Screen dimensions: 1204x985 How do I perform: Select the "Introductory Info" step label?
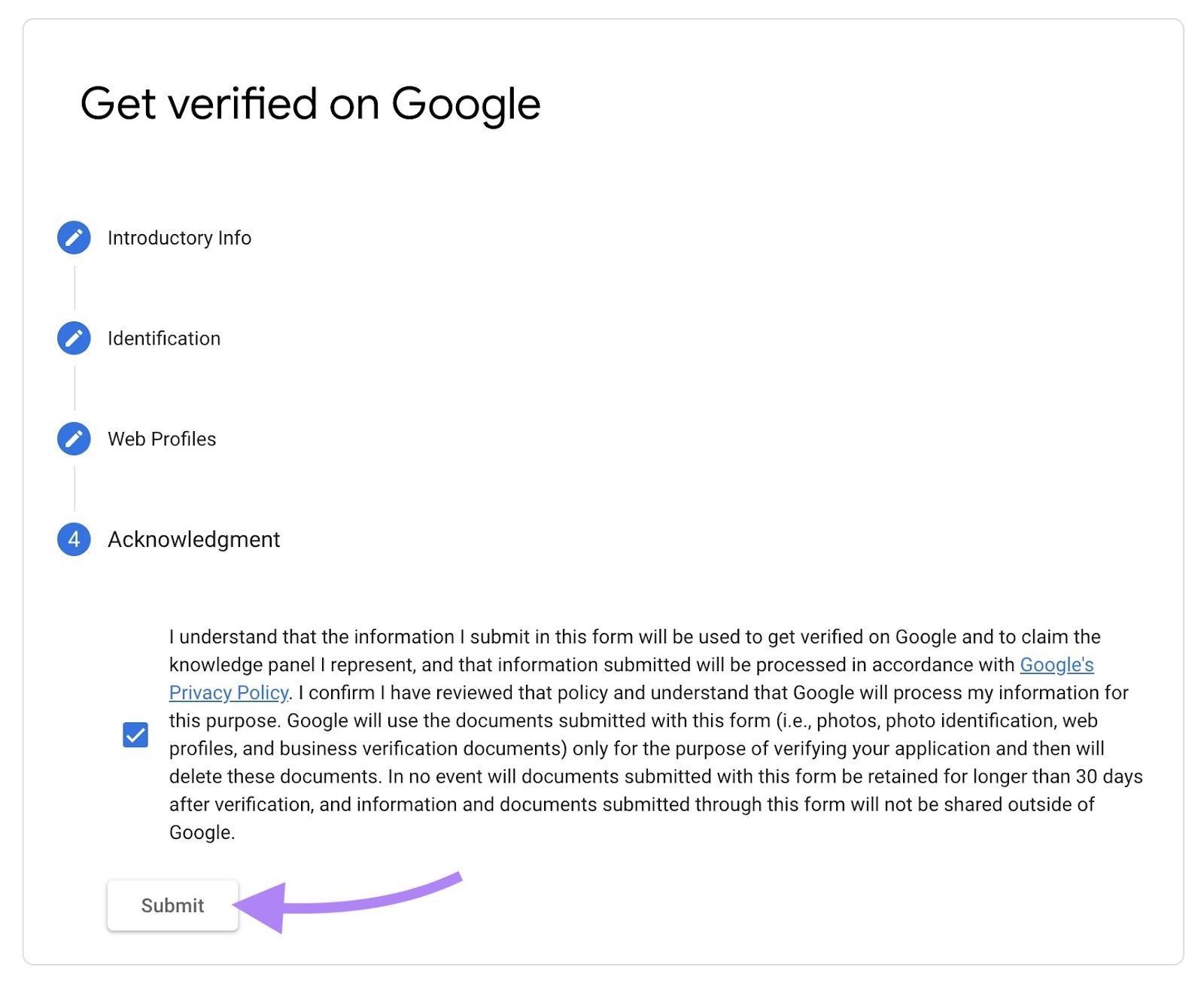(x=180, y=238)
